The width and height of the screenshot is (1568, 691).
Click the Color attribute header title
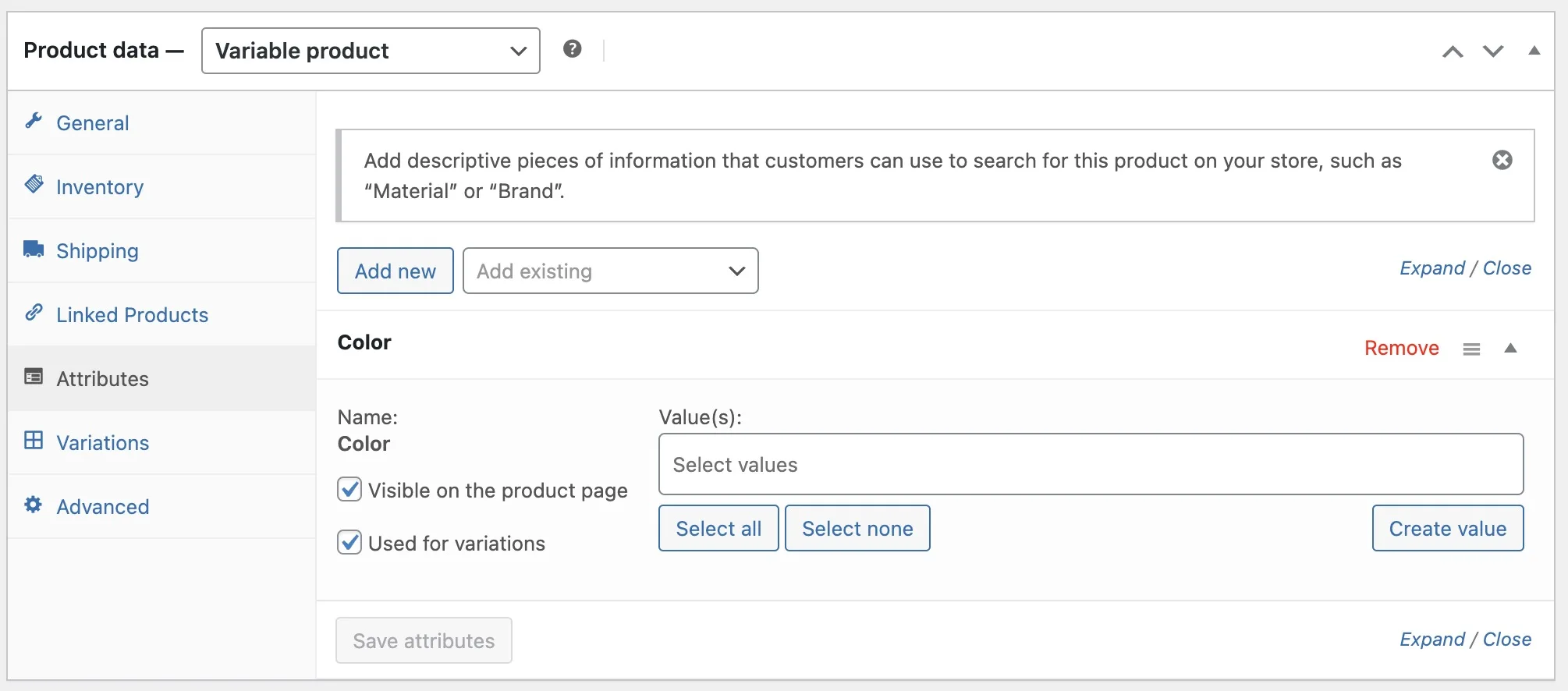(x=364, y=342)
